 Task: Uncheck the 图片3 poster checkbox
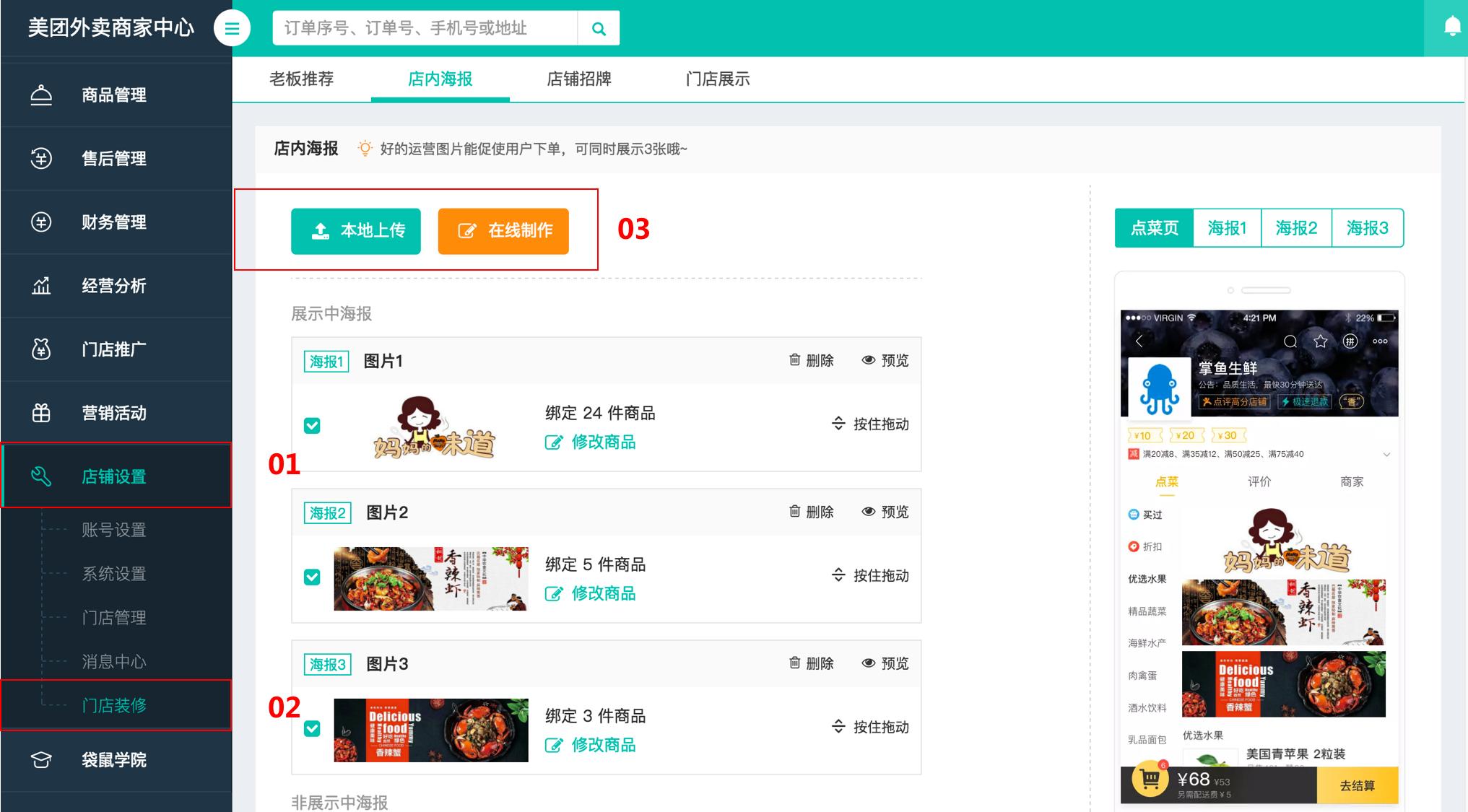(x=312, y=729)
